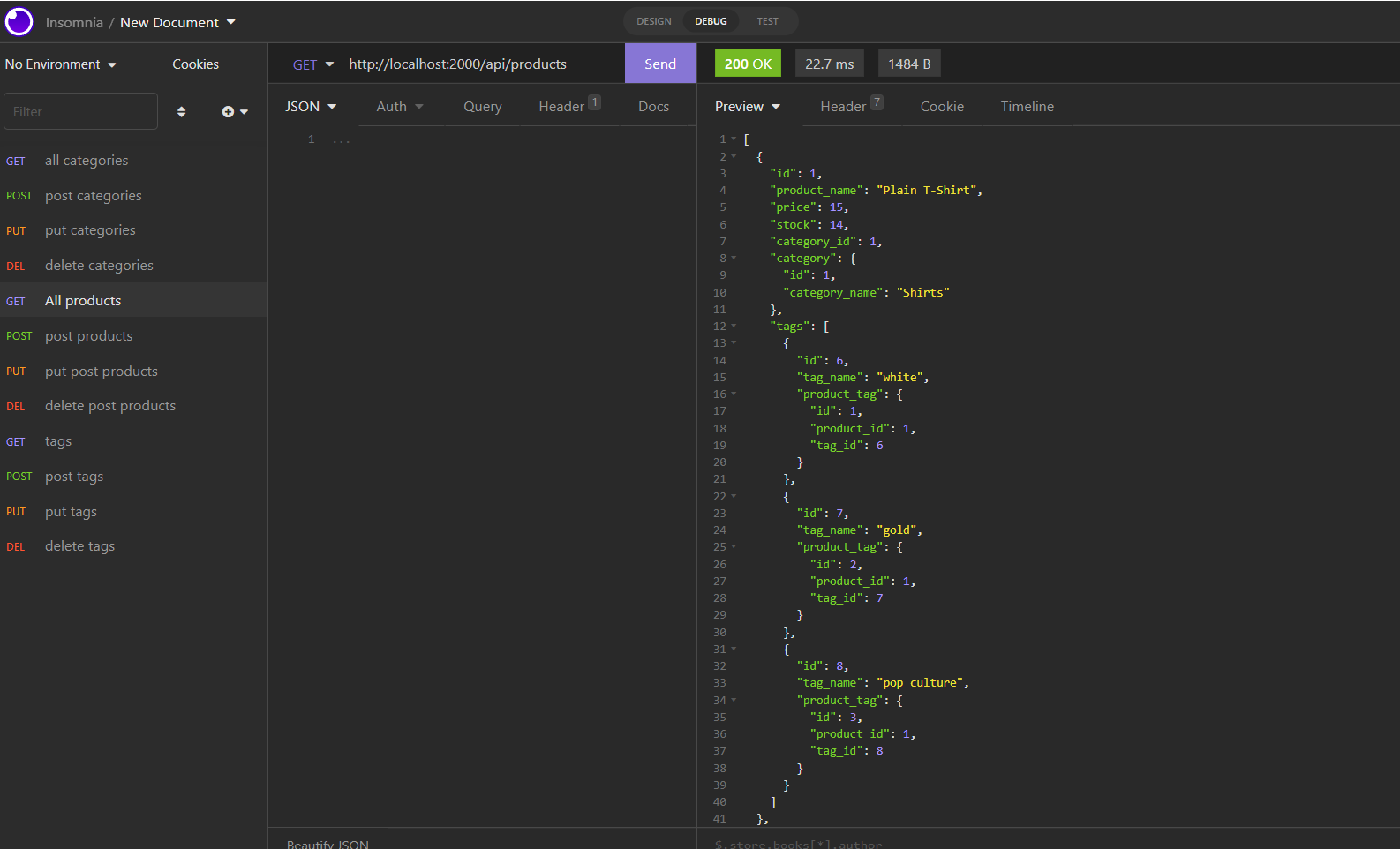Image resolution: width=1400 pixels, height=849 pixels.
Task: Click the "gold" tag name value
Action: (897, 530)
